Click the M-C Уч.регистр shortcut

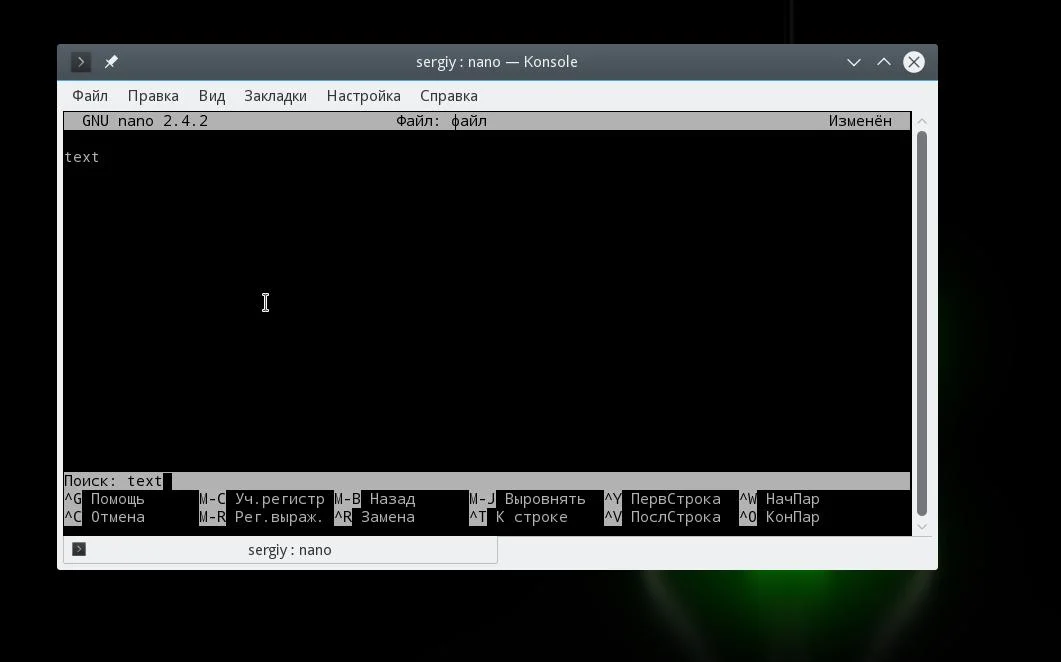tap(262, 500)
